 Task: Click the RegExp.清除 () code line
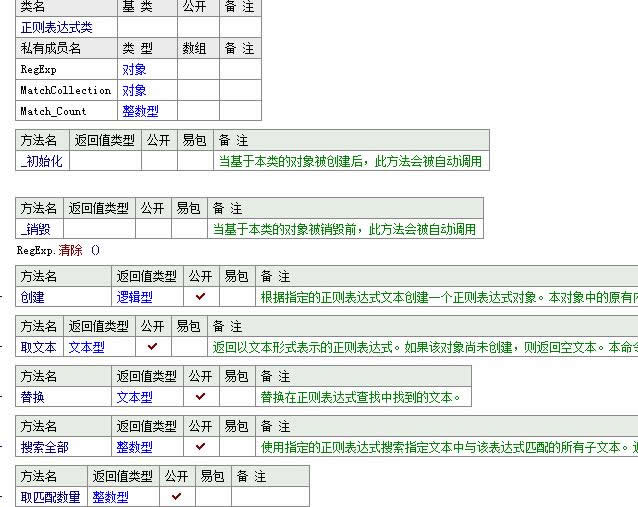click(58, 250)
